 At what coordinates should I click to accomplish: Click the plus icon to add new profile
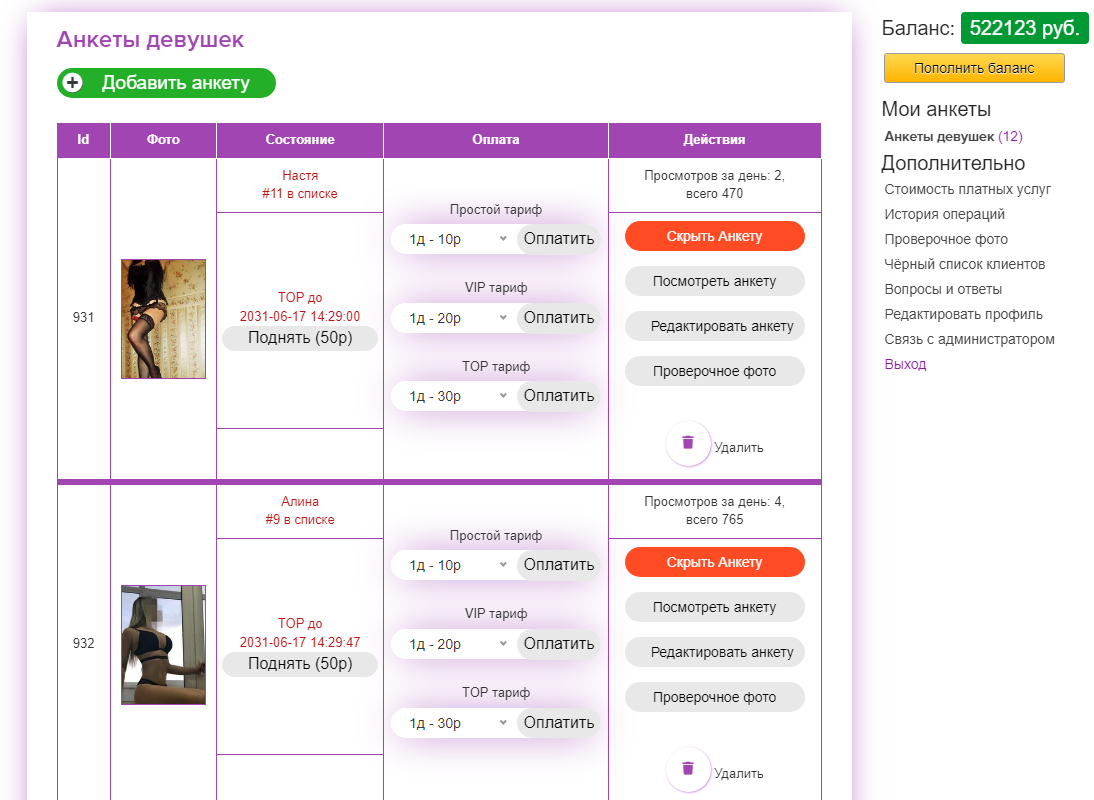(73, 83)
